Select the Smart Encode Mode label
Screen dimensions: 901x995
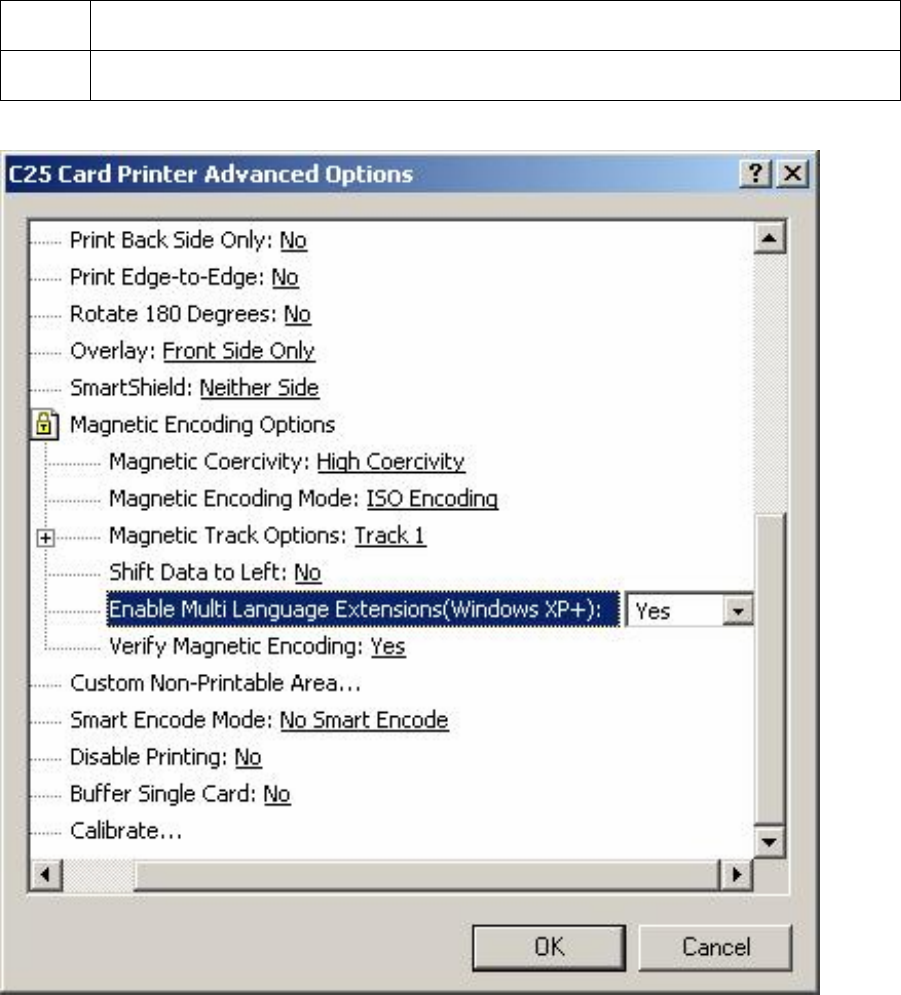(171, 720)
